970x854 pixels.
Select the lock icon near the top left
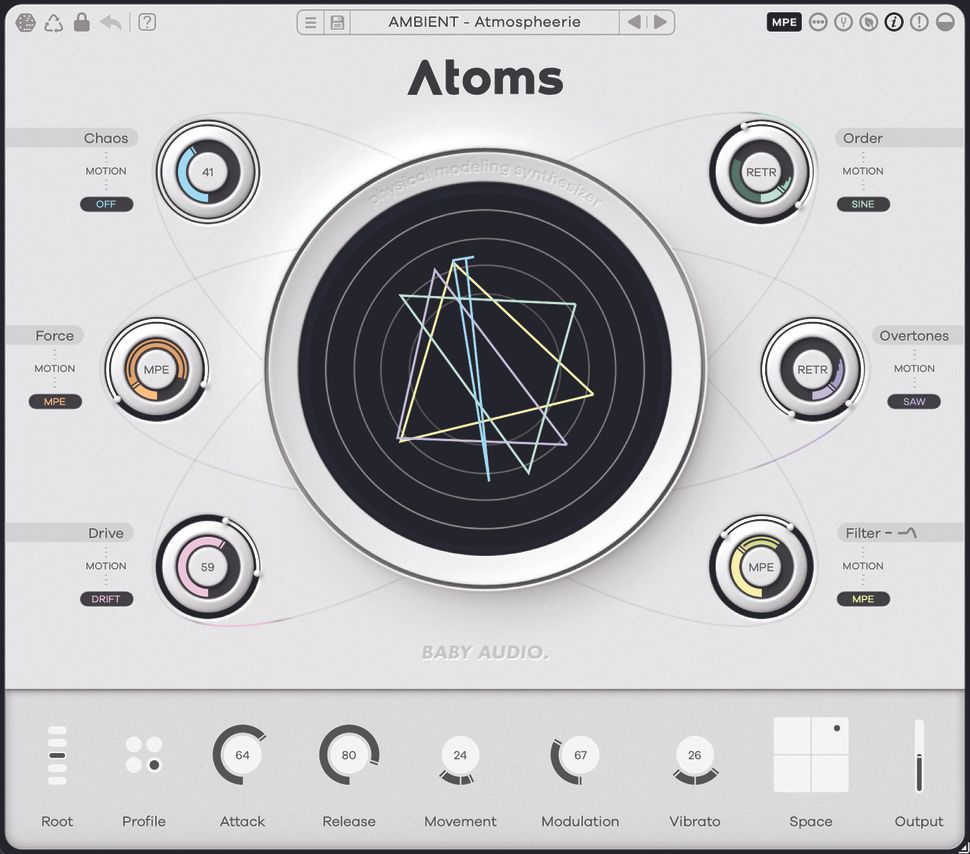coord(82,22)
